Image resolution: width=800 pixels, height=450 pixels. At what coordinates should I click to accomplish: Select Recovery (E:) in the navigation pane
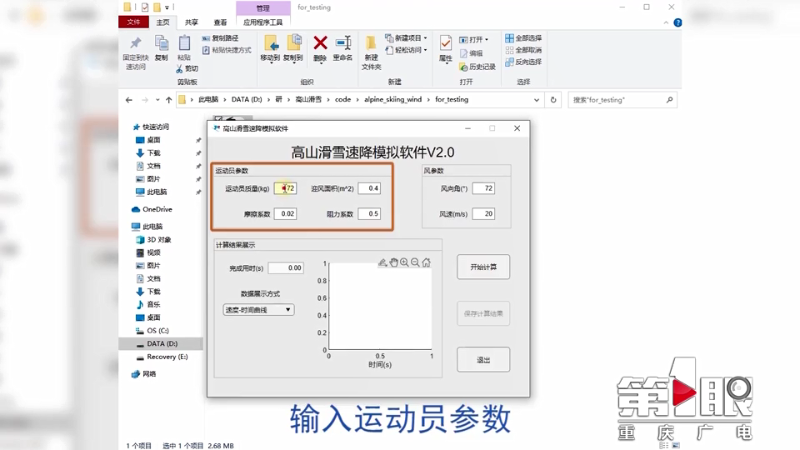162,357
